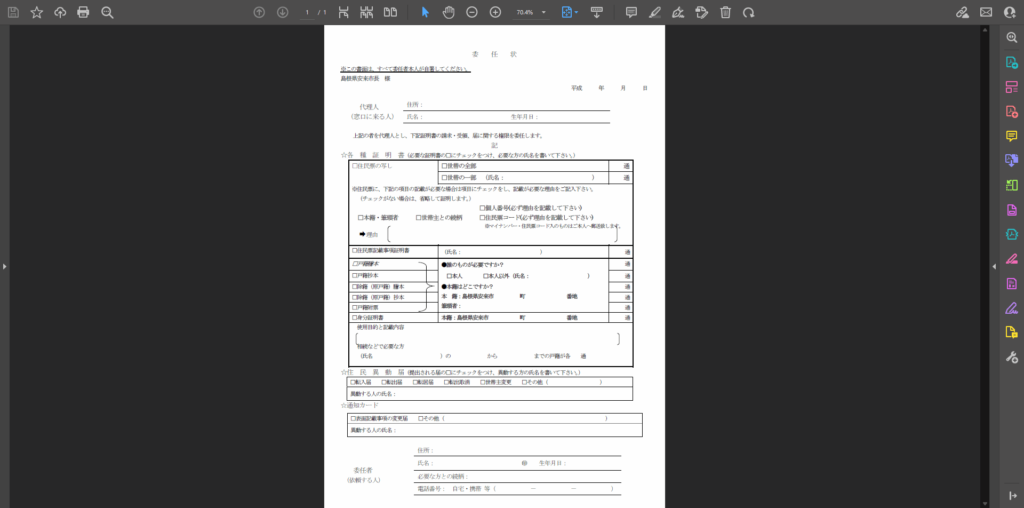Expand the right tools pane arrow at bottom

click(x=1012, y=496)
